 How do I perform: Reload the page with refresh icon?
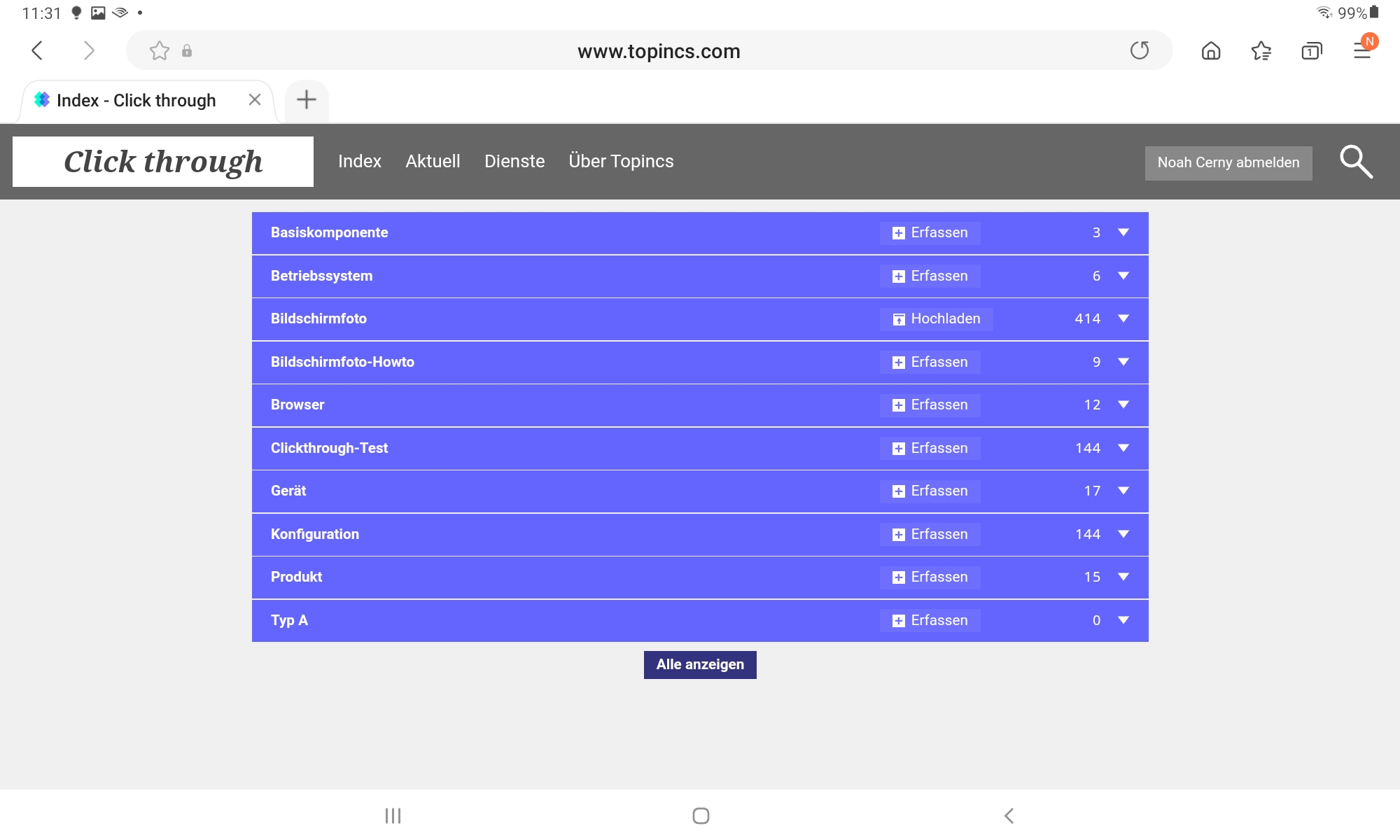(x=1139, y=50)
